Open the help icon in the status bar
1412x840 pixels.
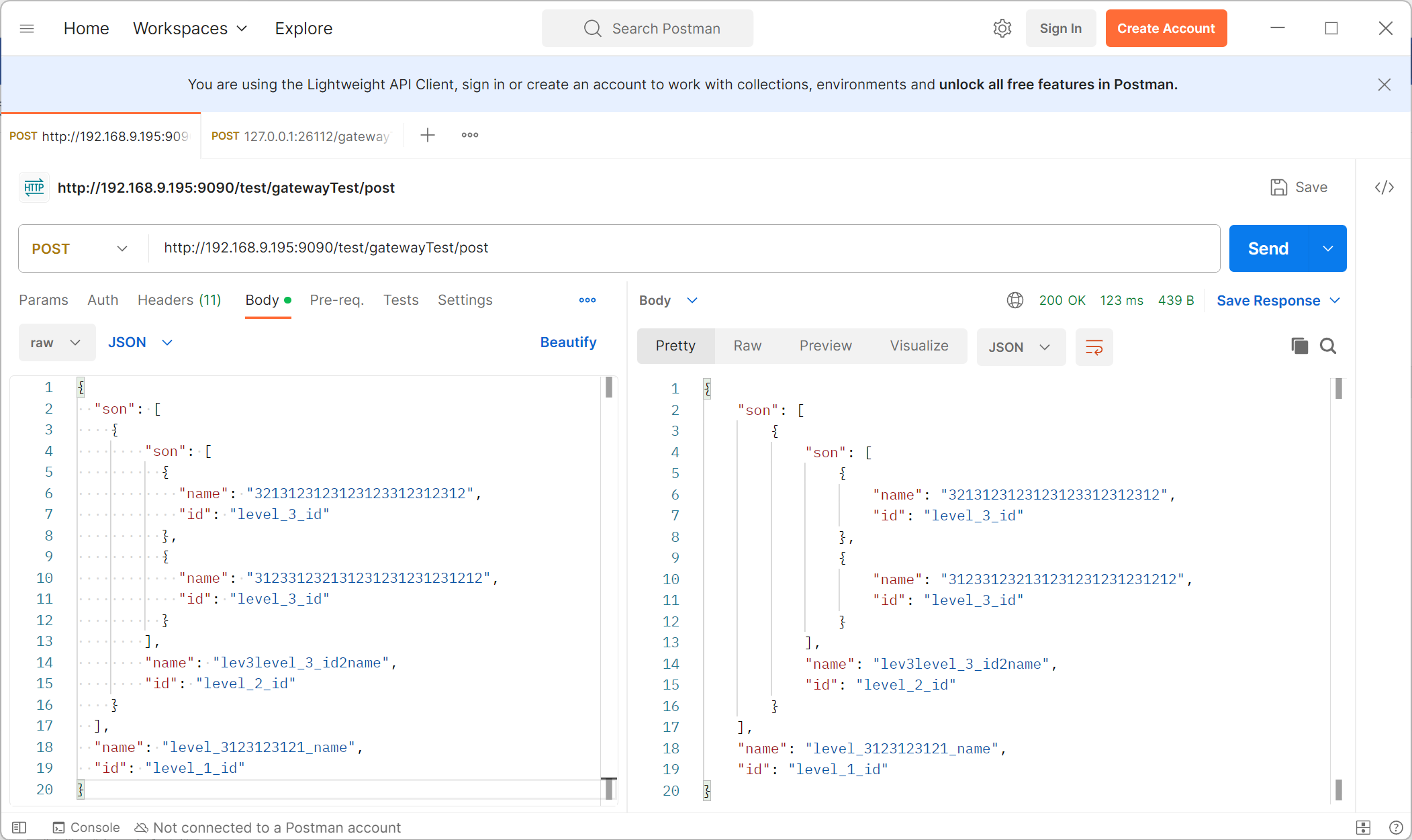(x=1395, y=827)
